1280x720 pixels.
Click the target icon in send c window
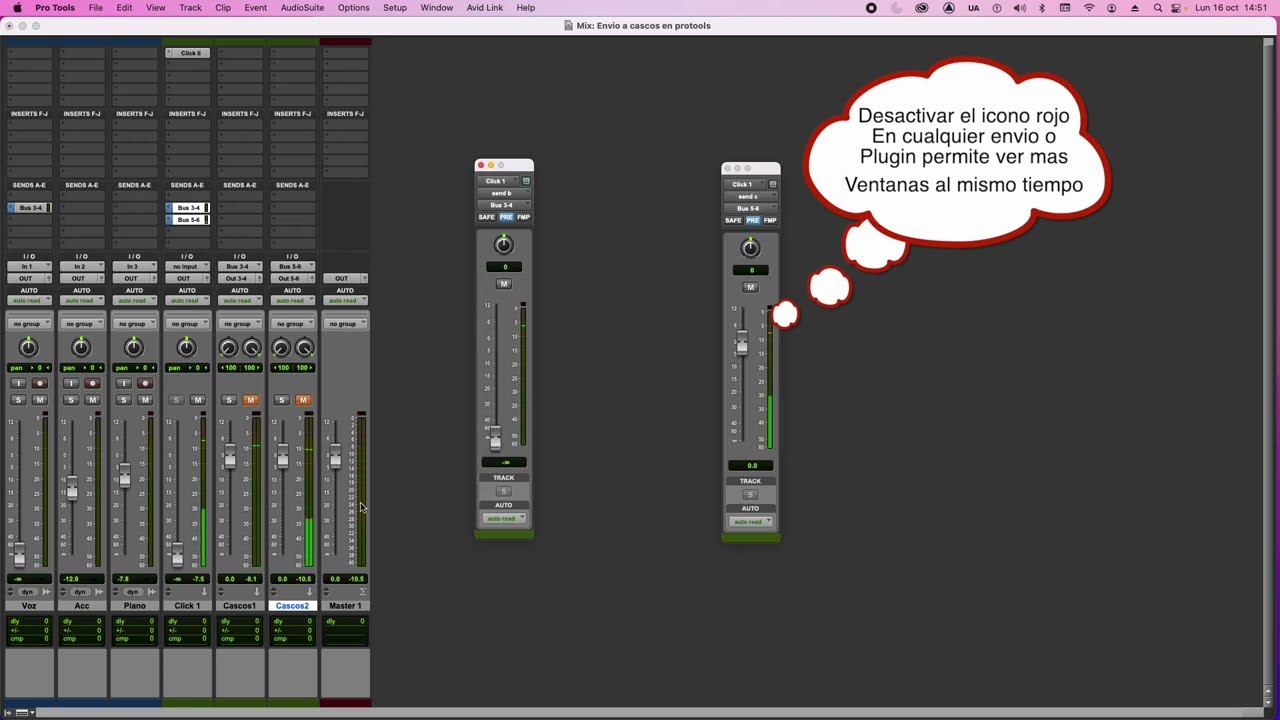[x=772, y=184]
